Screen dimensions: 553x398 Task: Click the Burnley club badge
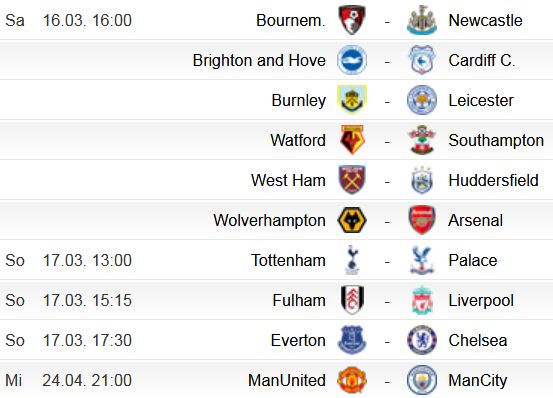pos(352,100)
